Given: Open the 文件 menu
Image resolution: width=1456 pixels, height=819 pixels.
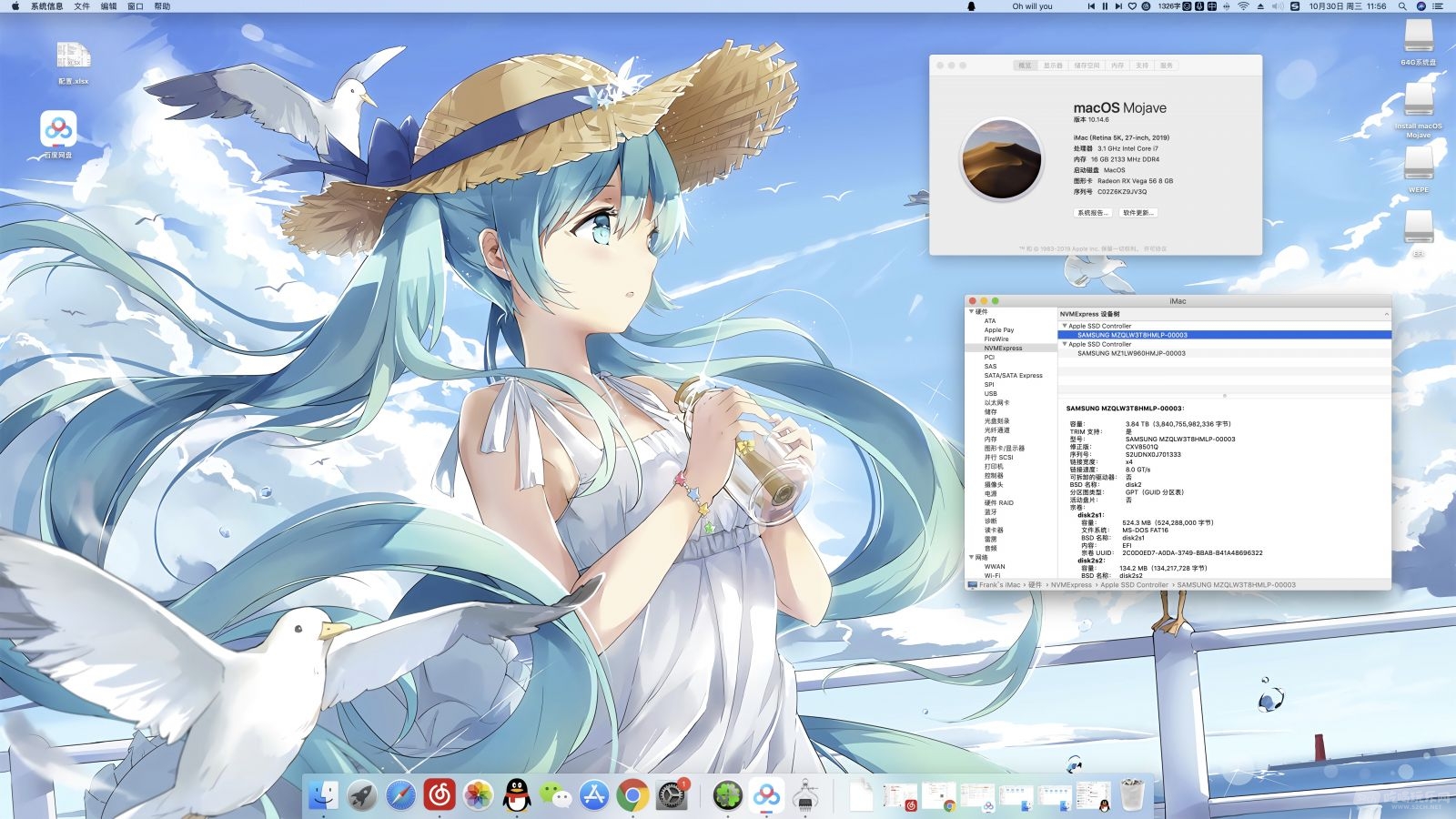Looking at the screenshot, I should coord(82,6).
